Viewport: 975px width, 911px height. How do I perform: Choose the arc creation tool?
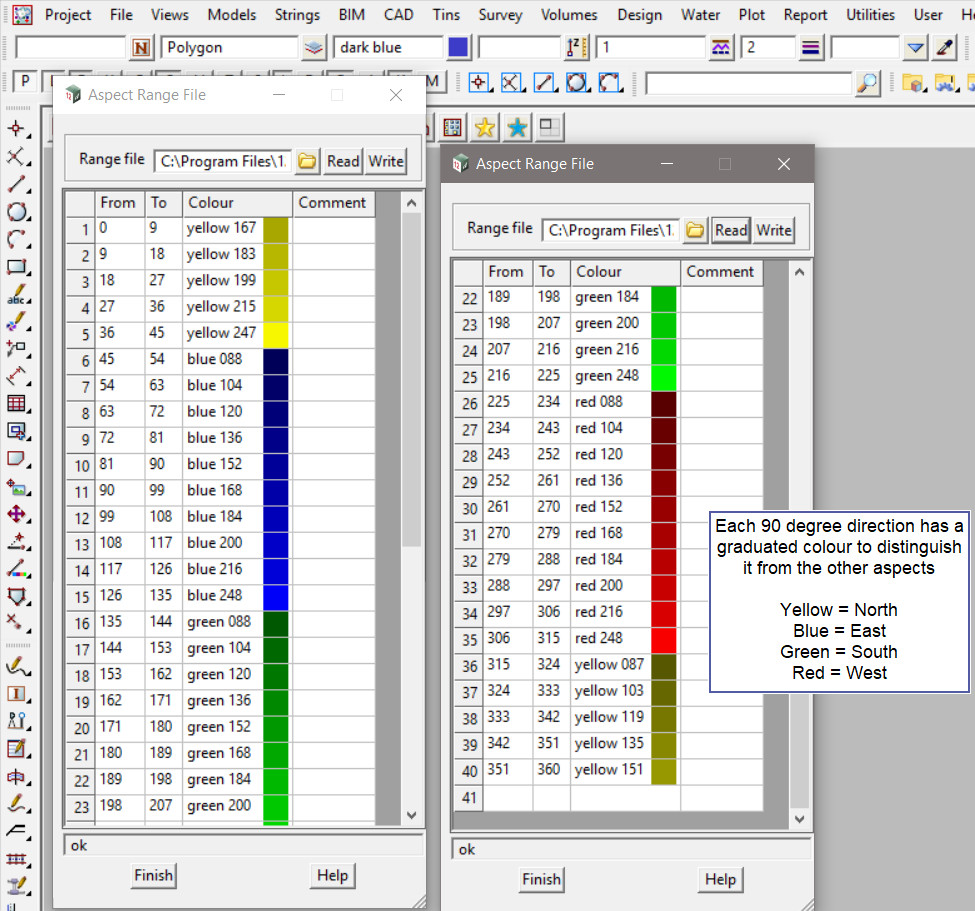(16, 239)
